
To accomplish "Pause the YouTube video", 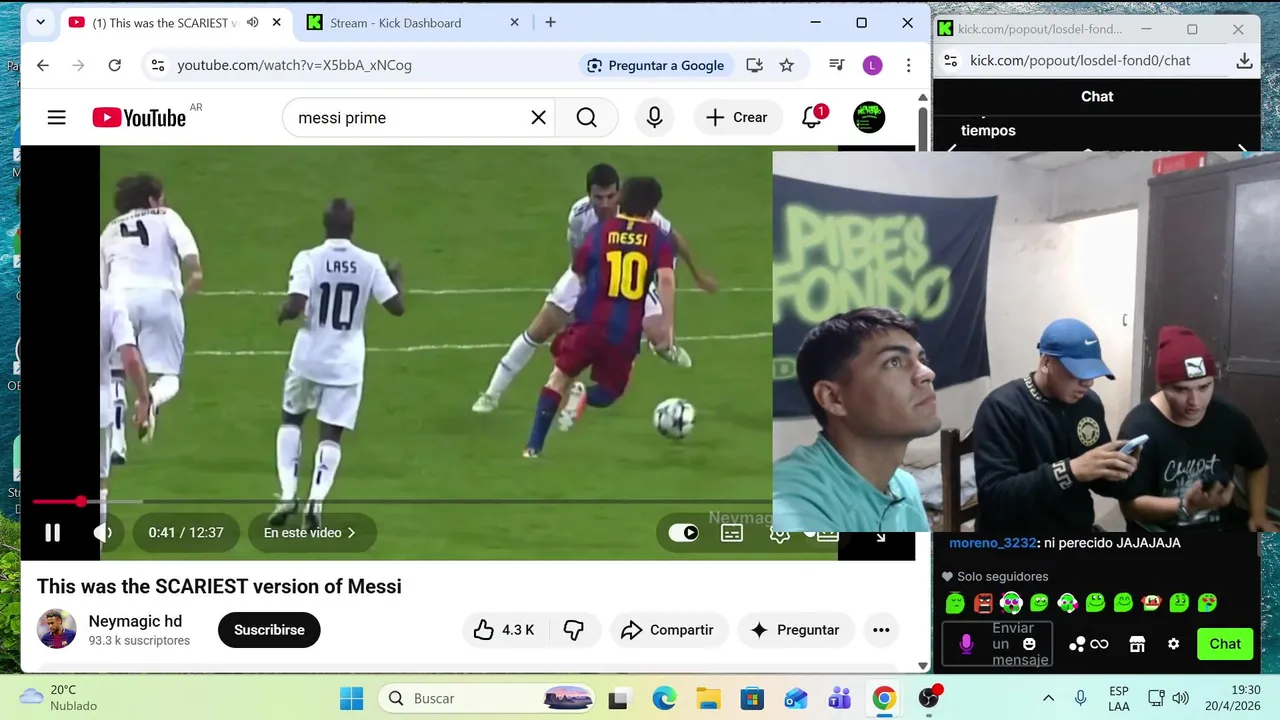I will click(x=52, y=533).
